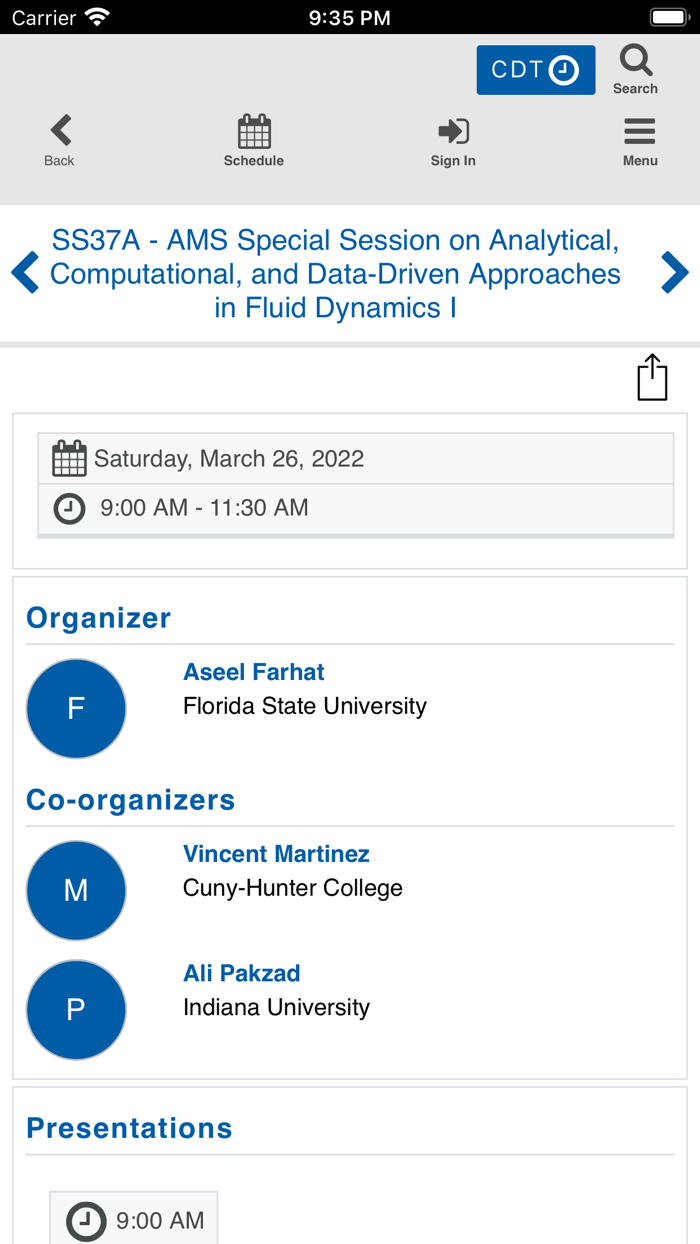700x1244 pixels.
Task: Go to next session with right chevron
Action: (x=674, y=272)
